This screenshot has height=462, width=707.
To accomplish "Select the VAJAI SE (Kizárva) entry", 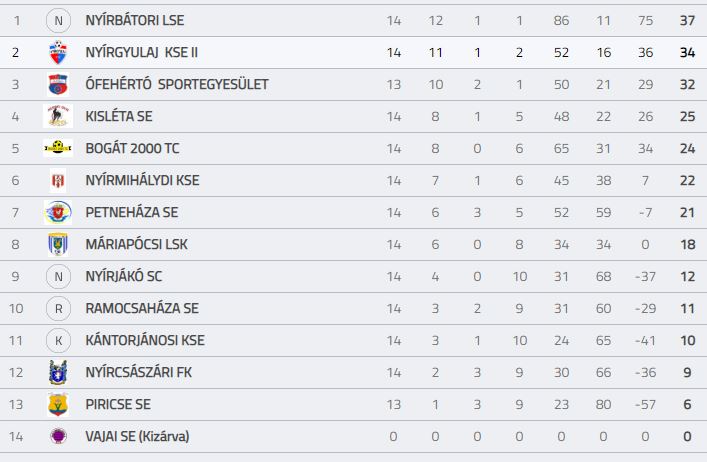I will coord(138,436).
